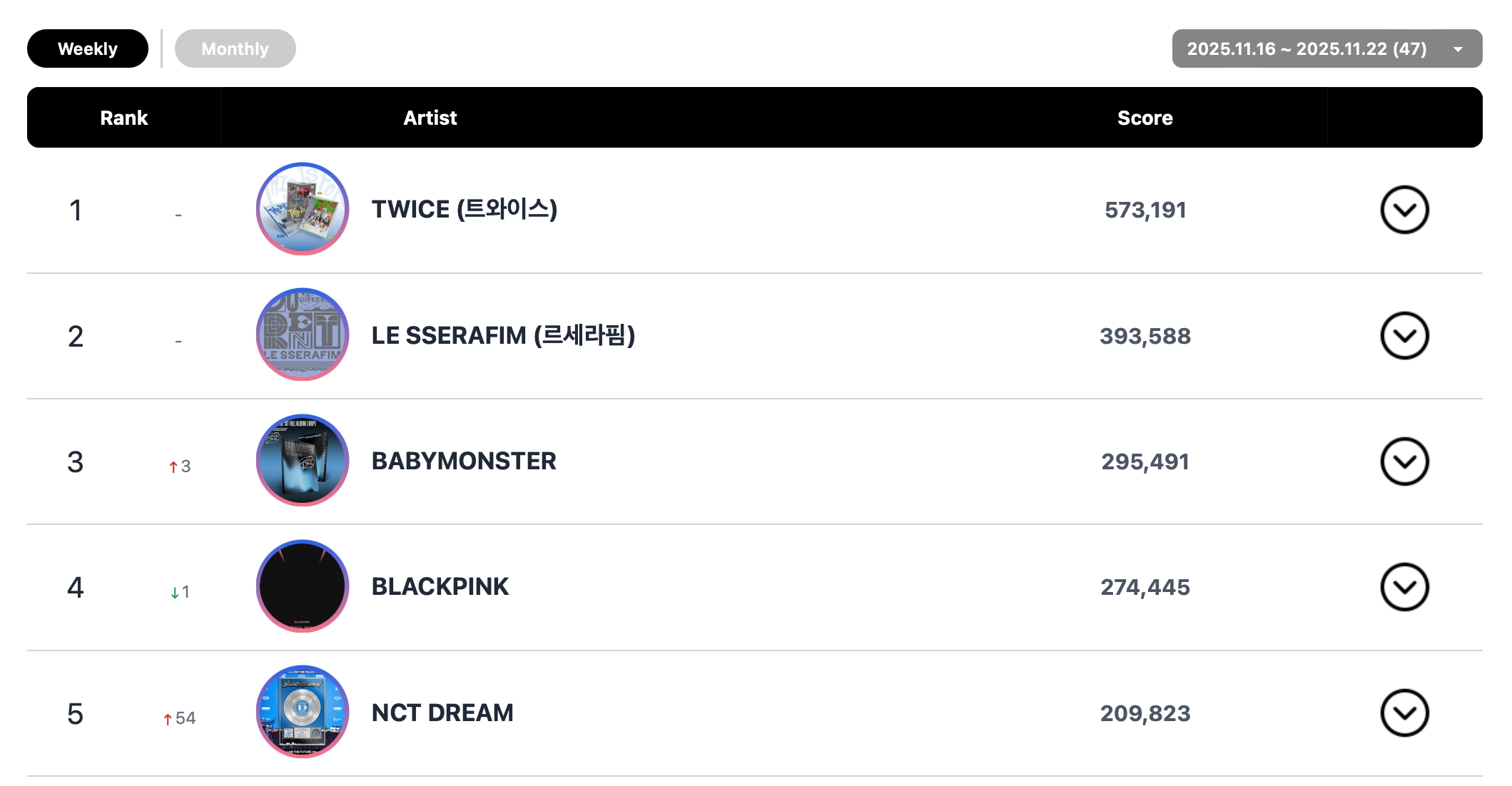1512x786 pixels.
Task: Open the TWICE (트와이스) artist name link
Action: point(464,209)
